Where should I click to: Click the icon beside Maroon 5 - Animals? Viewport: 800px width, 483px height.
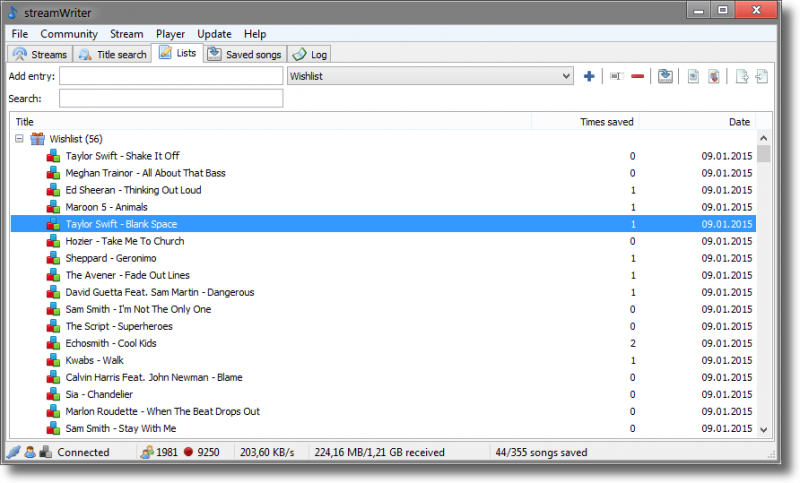(x=53, y=207)
